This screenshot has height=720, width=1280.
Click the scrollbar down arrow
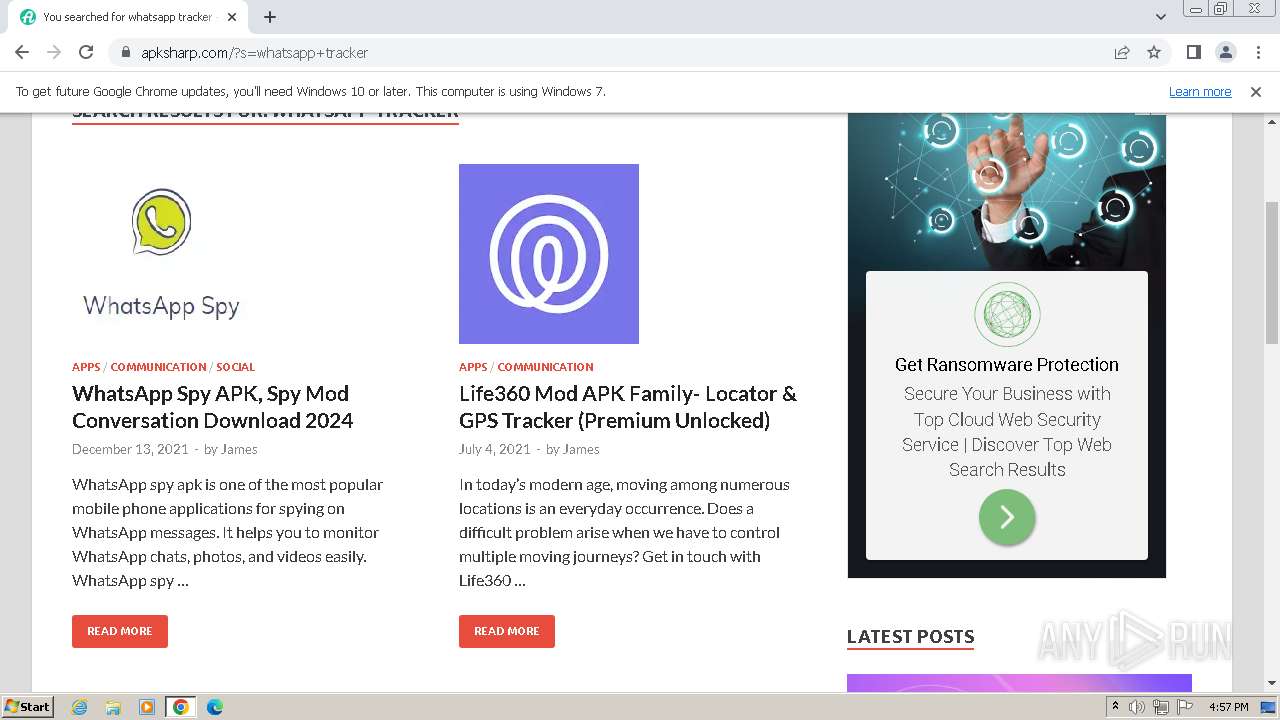point(1272,683)
